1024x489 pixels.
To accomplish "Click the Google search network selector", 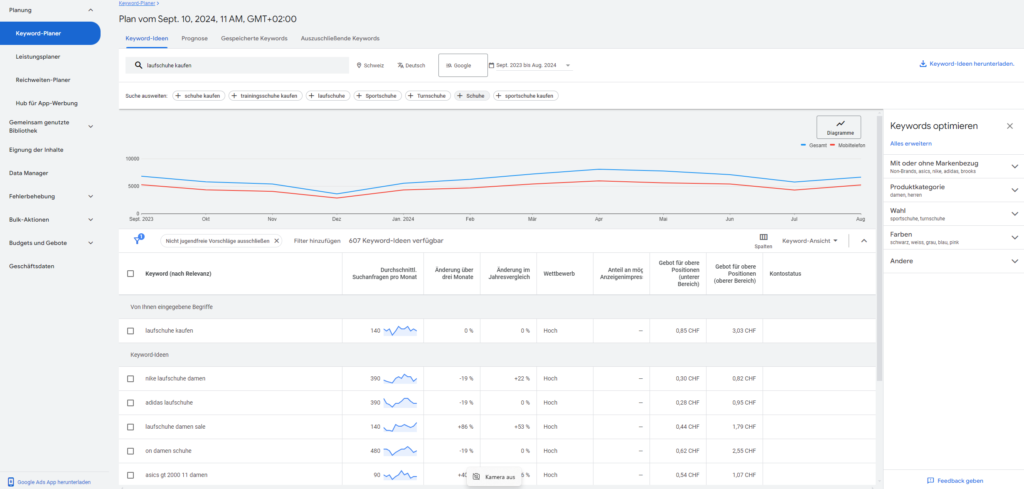I will point(463,65).
